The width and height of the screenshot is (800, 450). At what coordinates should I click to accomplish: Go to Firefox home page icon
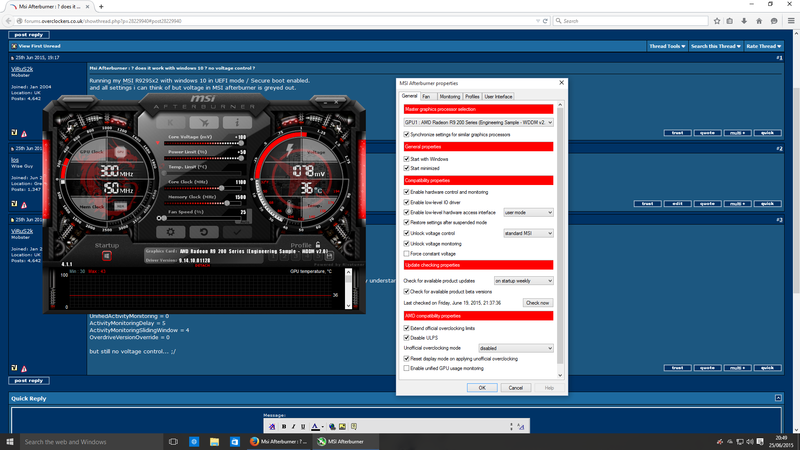(x=759, y=21)
